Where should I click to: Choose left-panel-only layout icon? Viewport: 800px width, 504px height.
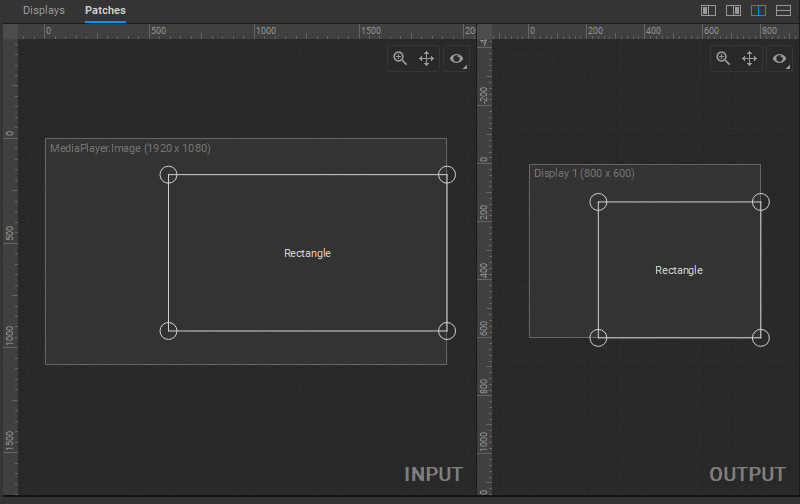point(708,10)
